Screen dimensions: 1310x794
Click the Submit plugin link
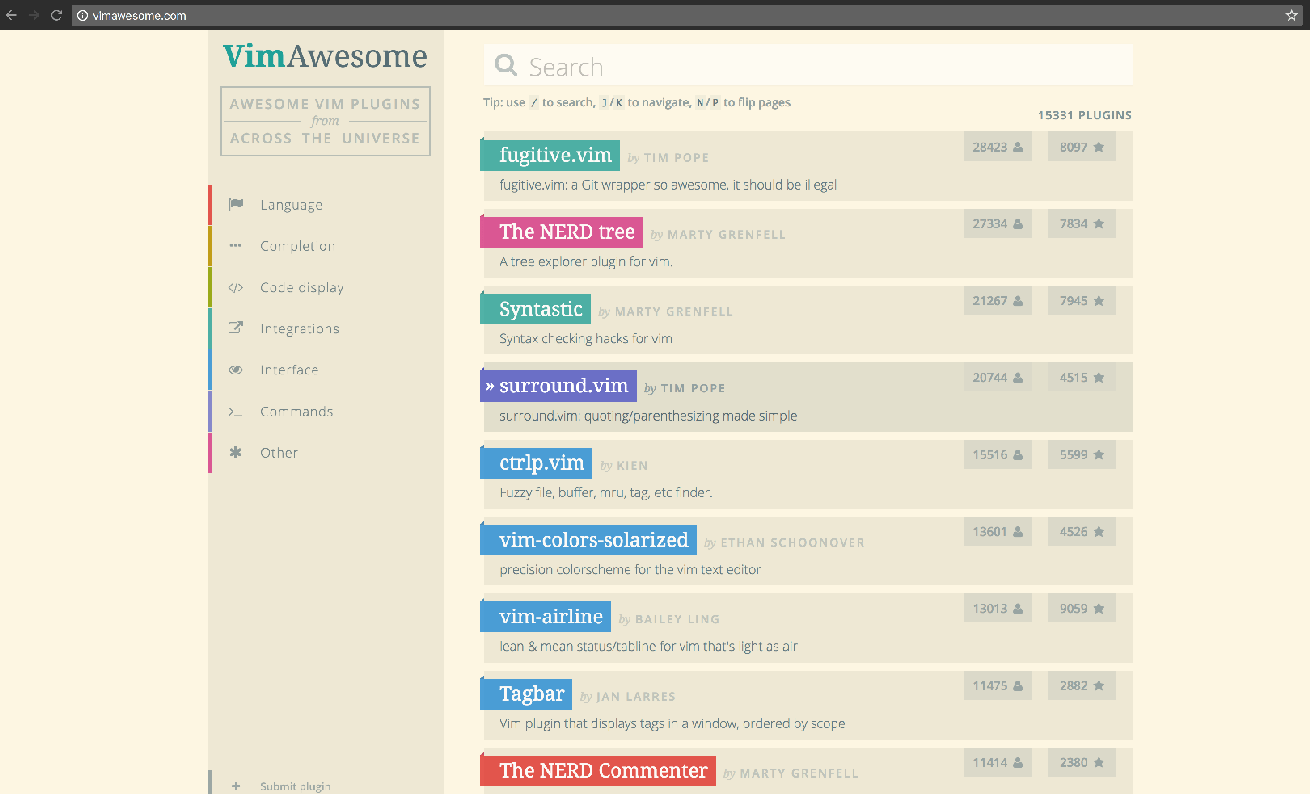pos(295,786)
